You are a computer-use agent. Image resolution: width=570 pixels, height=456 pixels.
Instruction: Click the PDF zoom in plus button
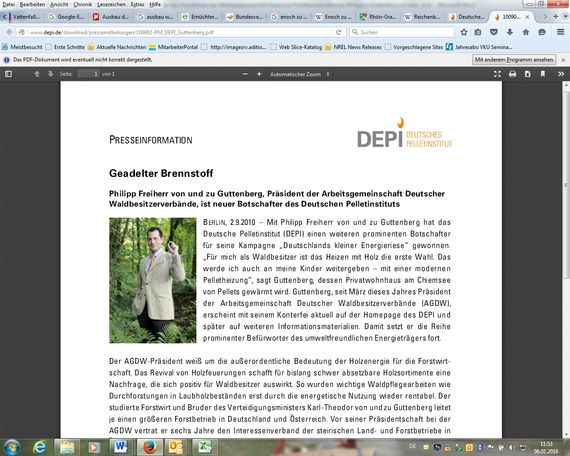pos(259,74)
